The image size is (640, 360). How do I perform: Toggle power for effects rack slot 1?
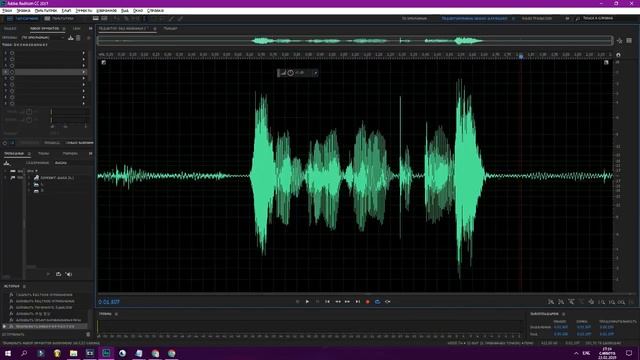coord(12,53)
